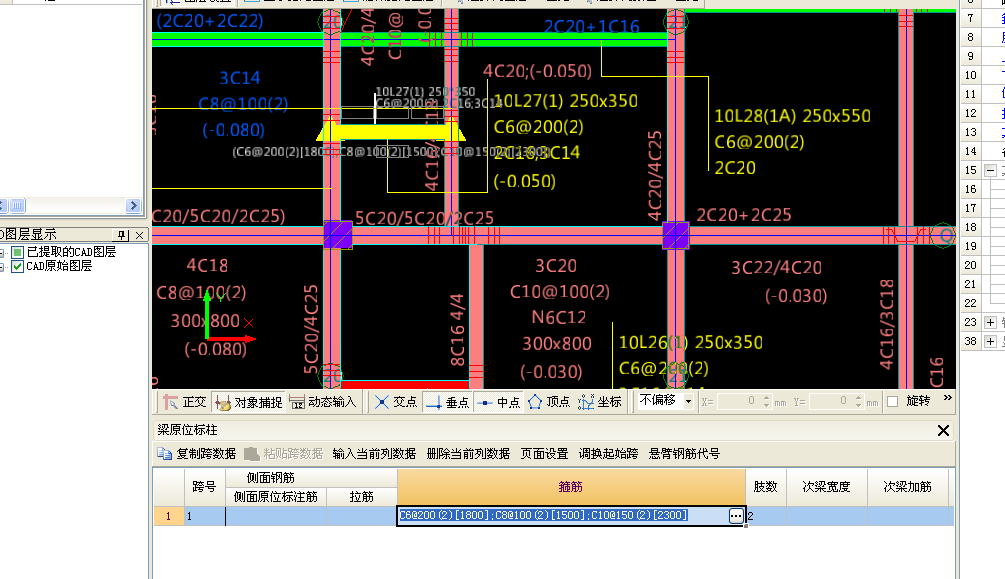
Task: Click the 侧面原位标注筋 header
Action: click(x=276, y=497)
